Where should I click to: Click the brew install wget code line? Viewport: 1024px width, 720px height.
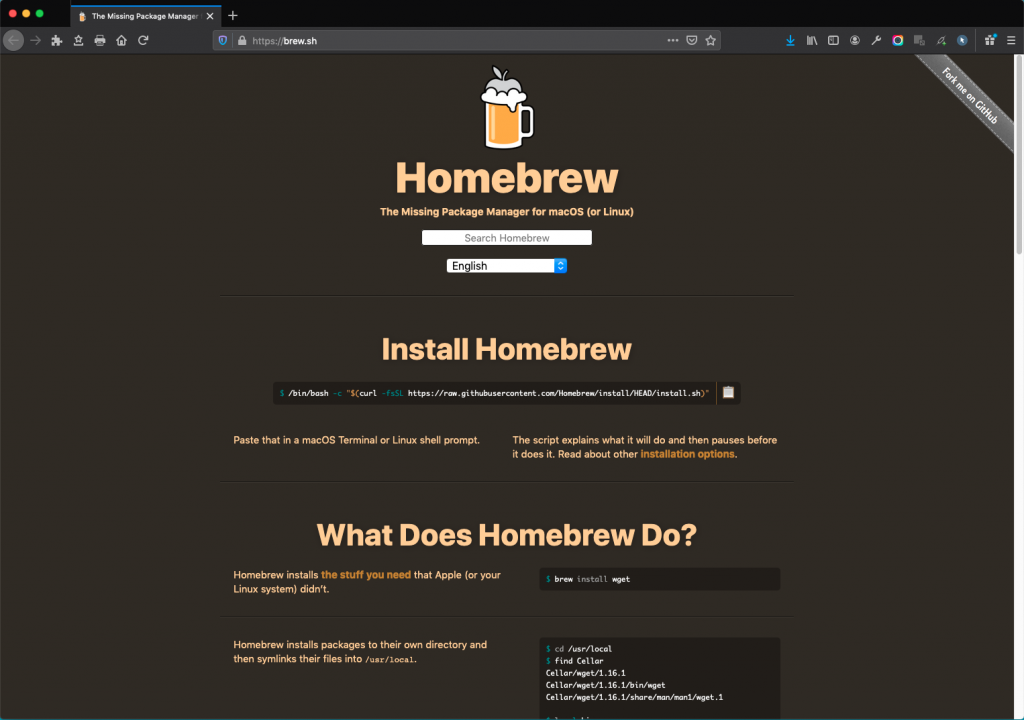coord(588,579)
